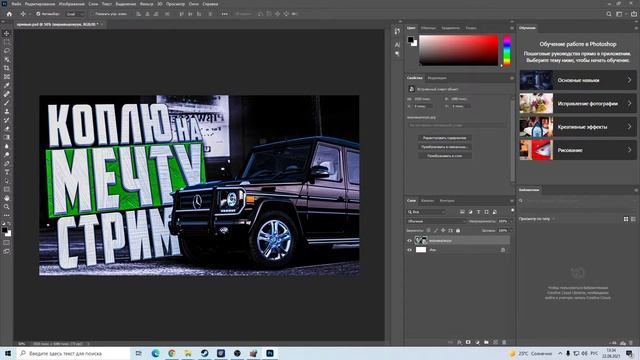The width and height of the screenshot is (640, 360).
Task: Open the Редактирование menu
Action: [x=40, y=4]
